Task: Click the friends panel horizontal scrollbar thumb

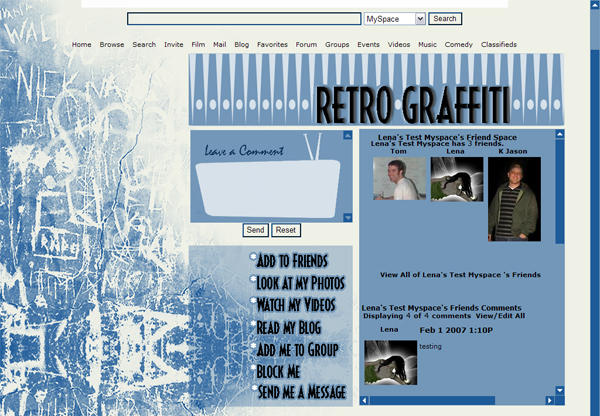Action: coord(432,400)
